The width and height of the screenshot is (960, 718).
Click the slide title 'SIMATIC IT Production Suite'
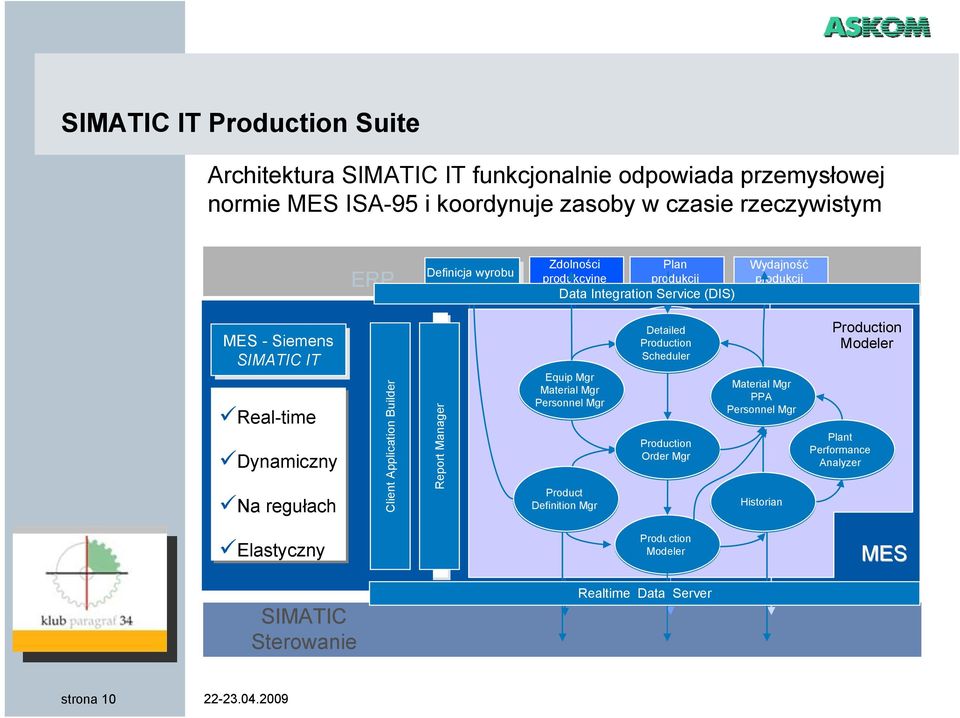pyautogui.click(x=241, y=122)
